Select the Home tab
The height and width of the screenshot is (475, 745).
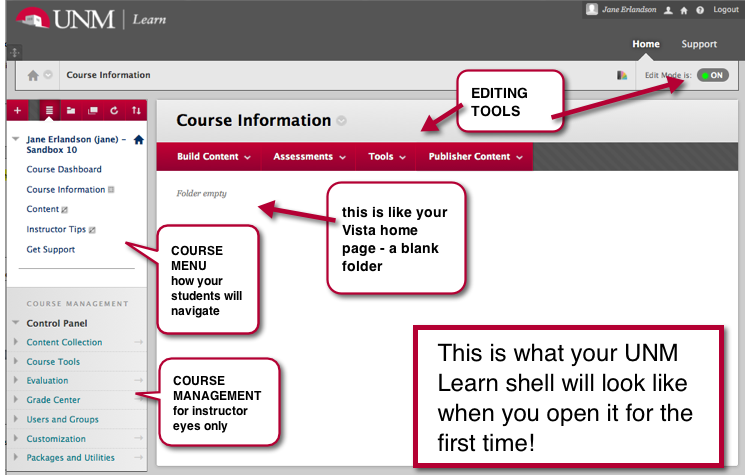(646, 44)
